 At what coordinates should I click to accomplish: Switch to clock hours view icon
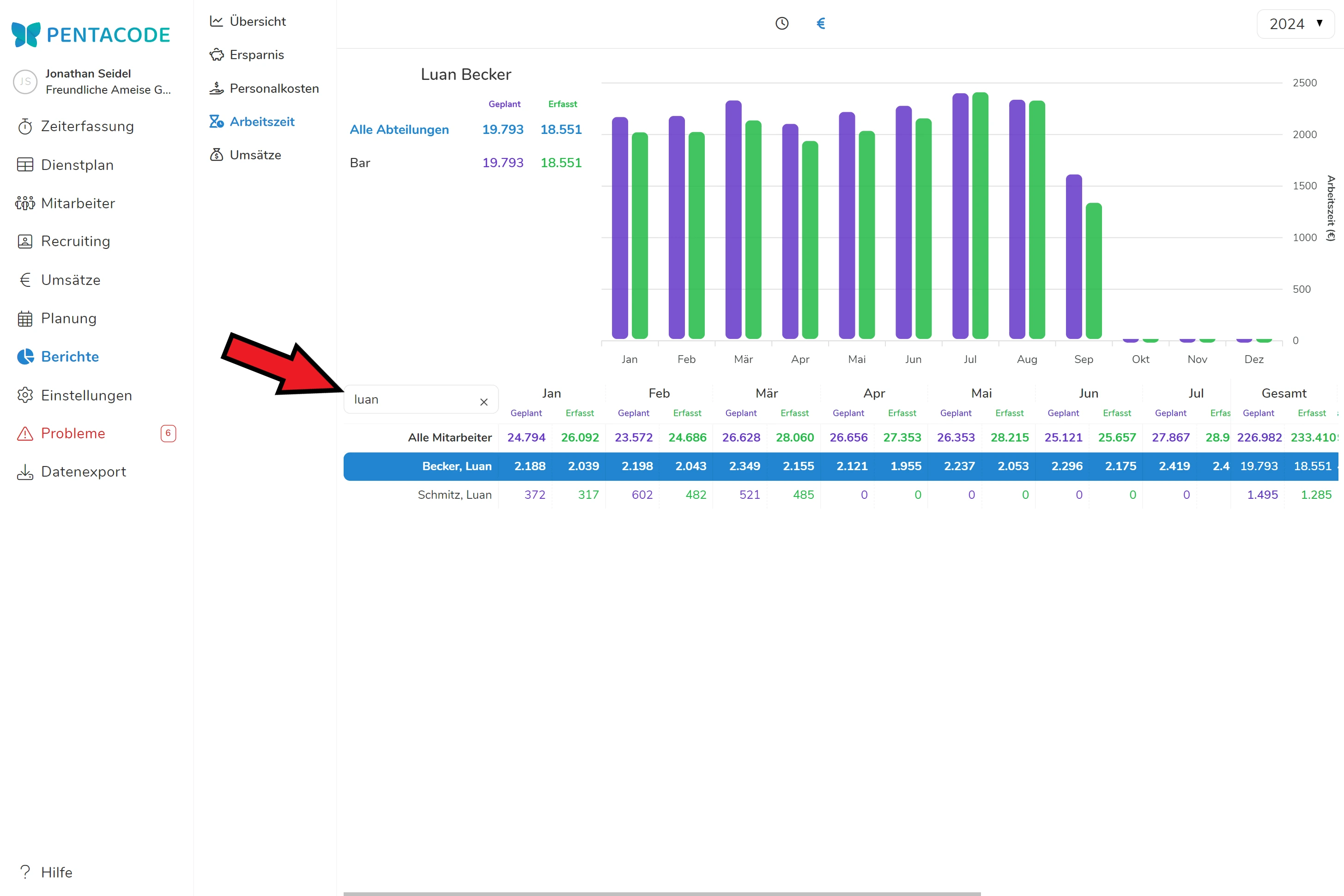pos(782,24)
